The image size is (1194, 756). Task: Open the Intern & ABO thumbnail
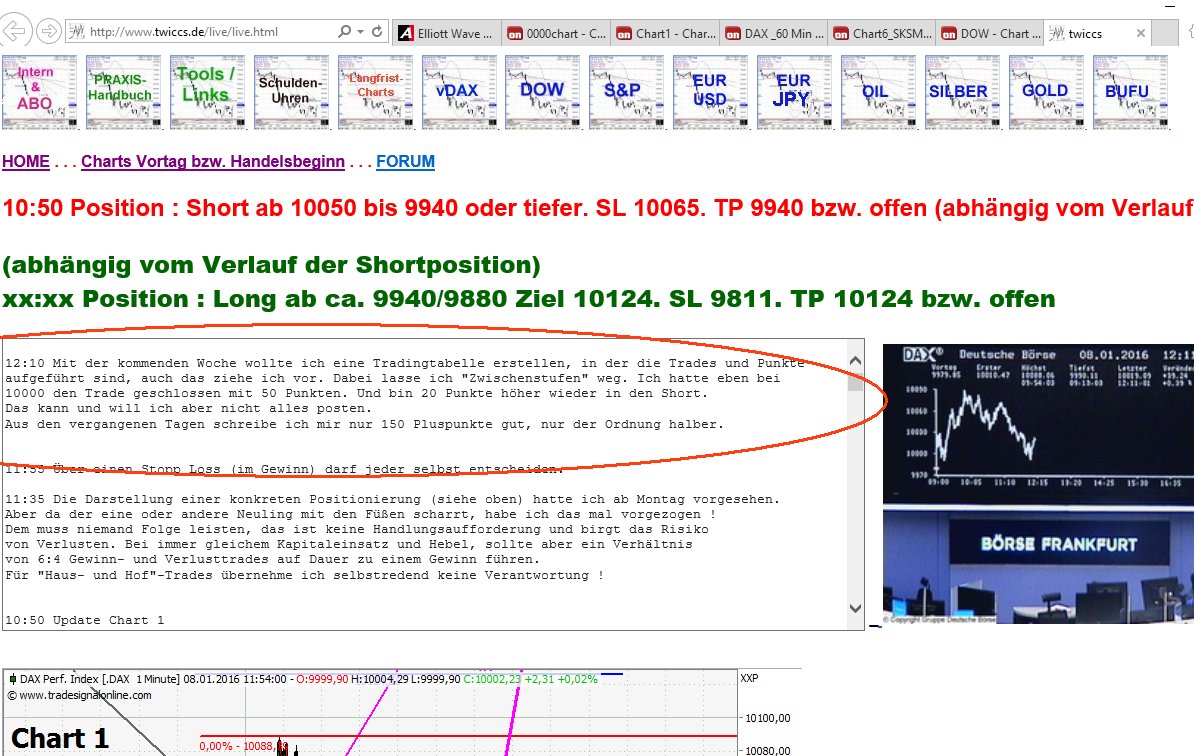pyautogui.click(x=40, y=92)
